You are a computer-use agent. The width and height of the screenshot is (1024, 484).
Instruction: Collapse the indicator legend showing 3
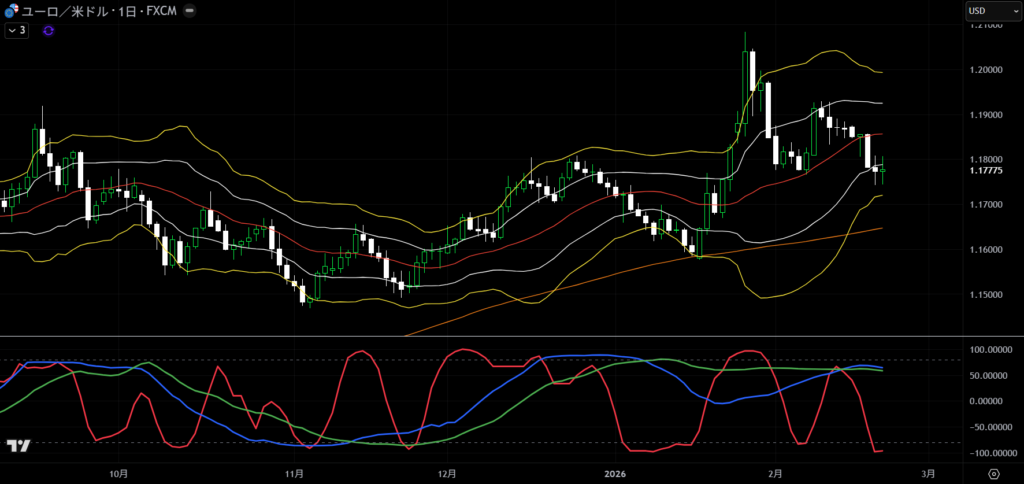pos(17,31)
